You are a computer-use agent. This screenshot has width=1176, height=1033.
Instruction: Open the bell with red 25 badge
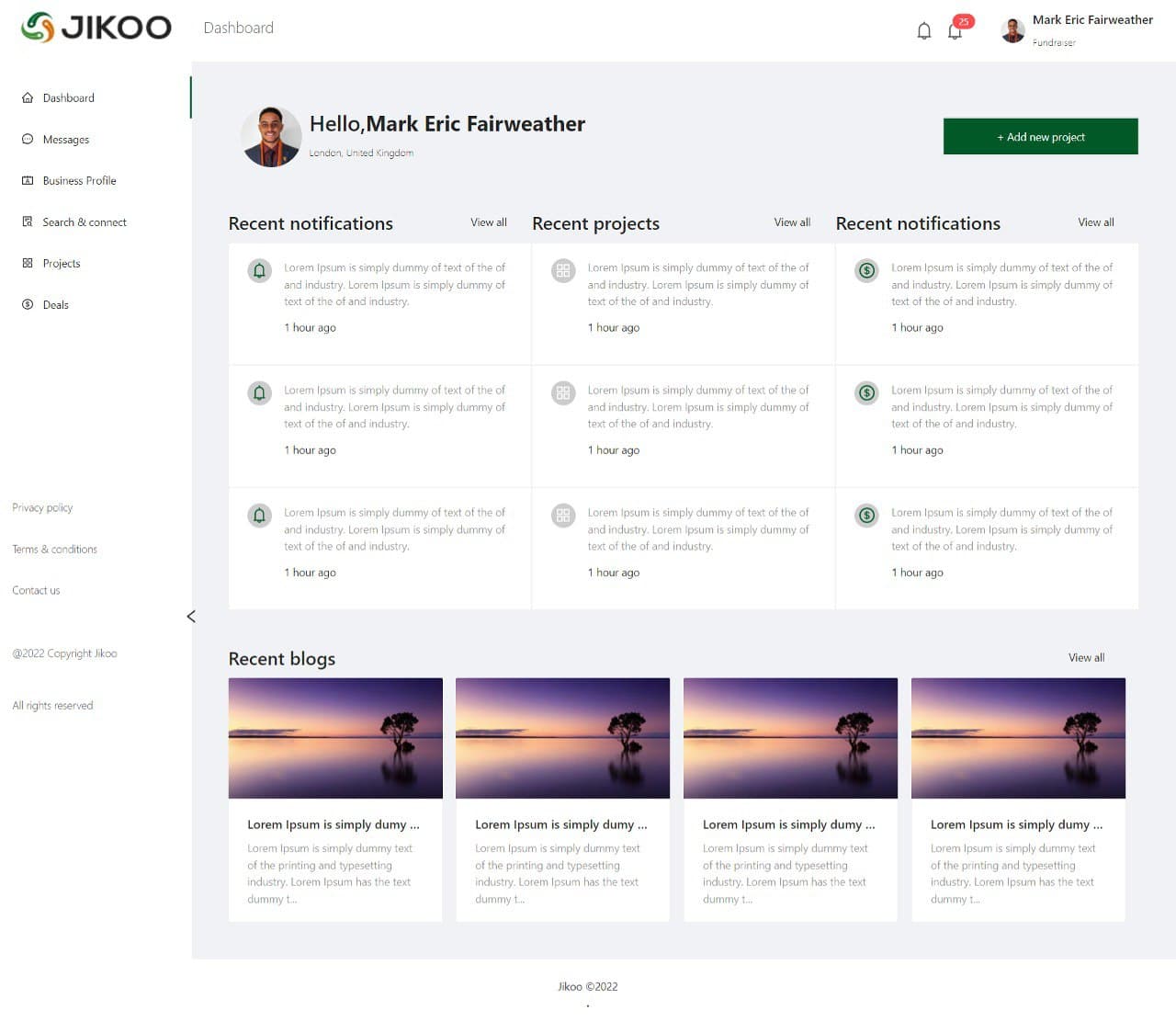(x=955, y=31)
